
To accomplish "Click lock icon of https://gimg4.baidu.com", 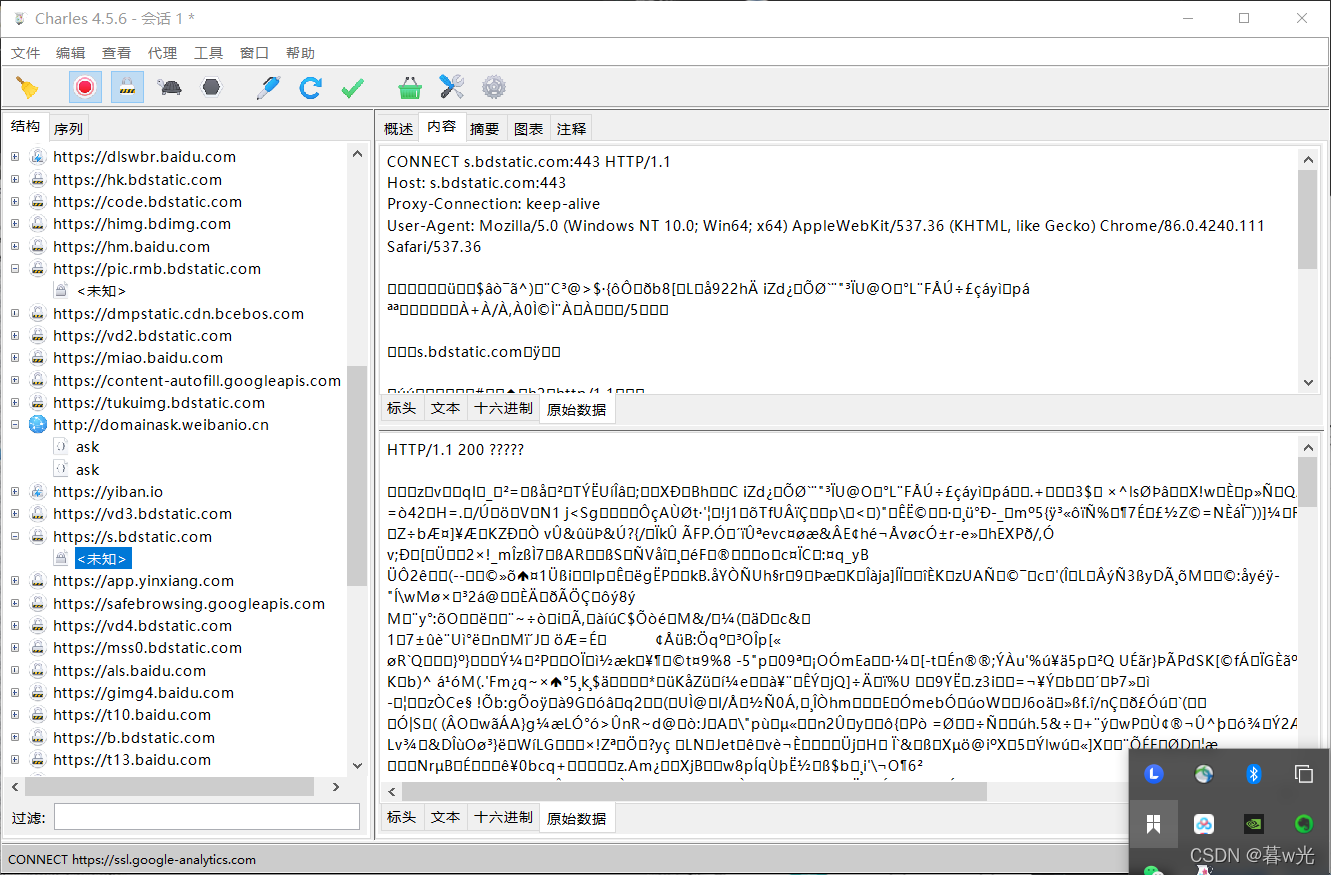I will tap(38, 692).
